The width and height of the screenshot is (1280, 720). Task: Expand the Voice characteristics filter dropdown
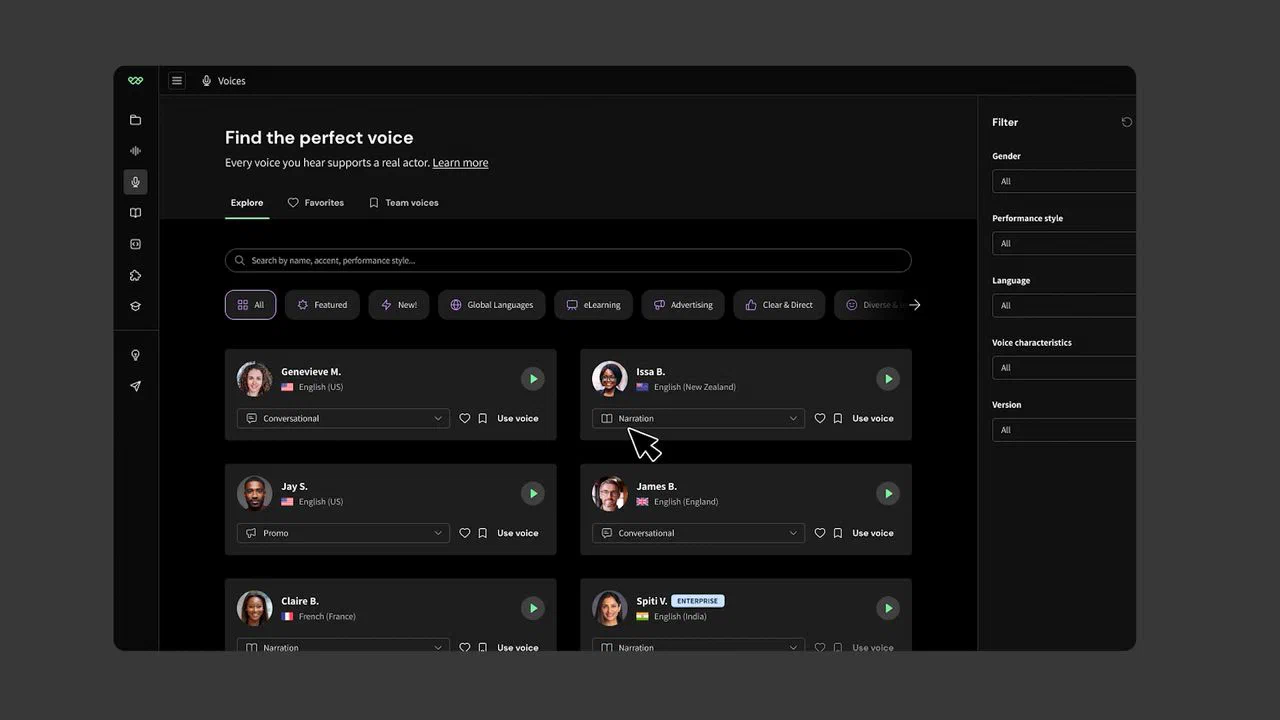1064,367
